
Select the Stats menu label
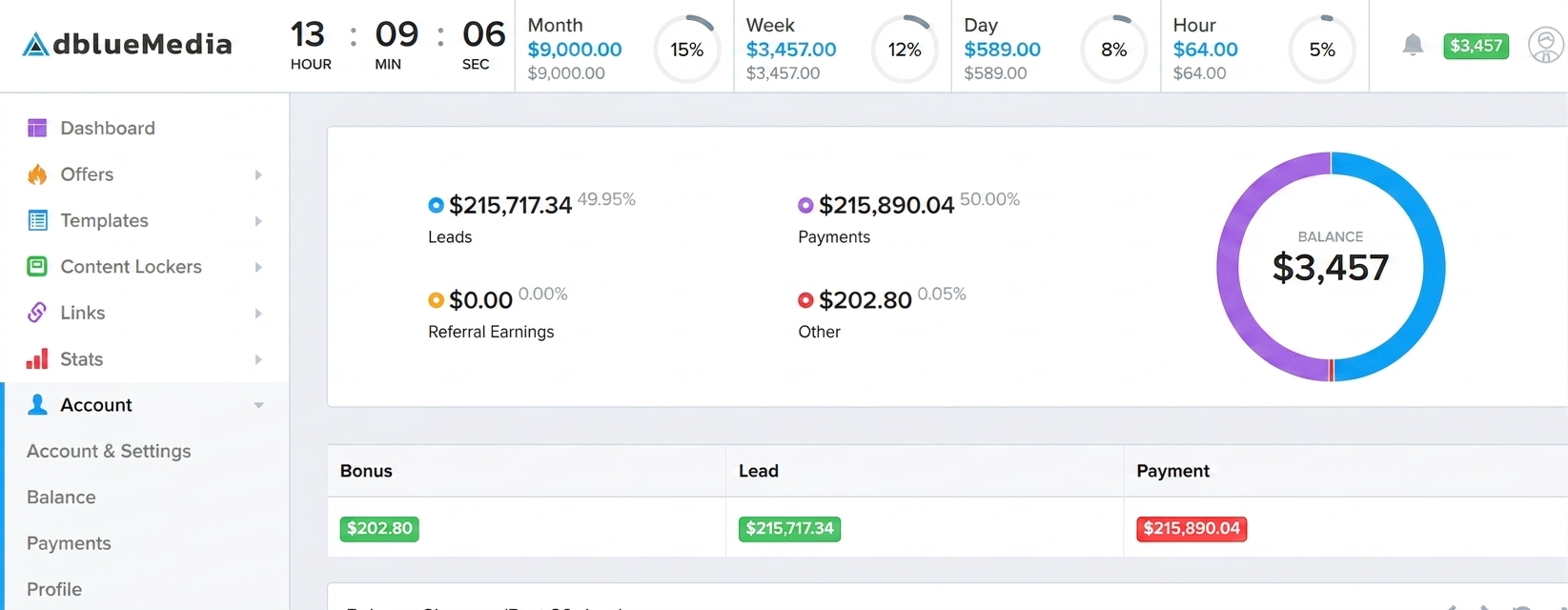[x=81, y=359]
